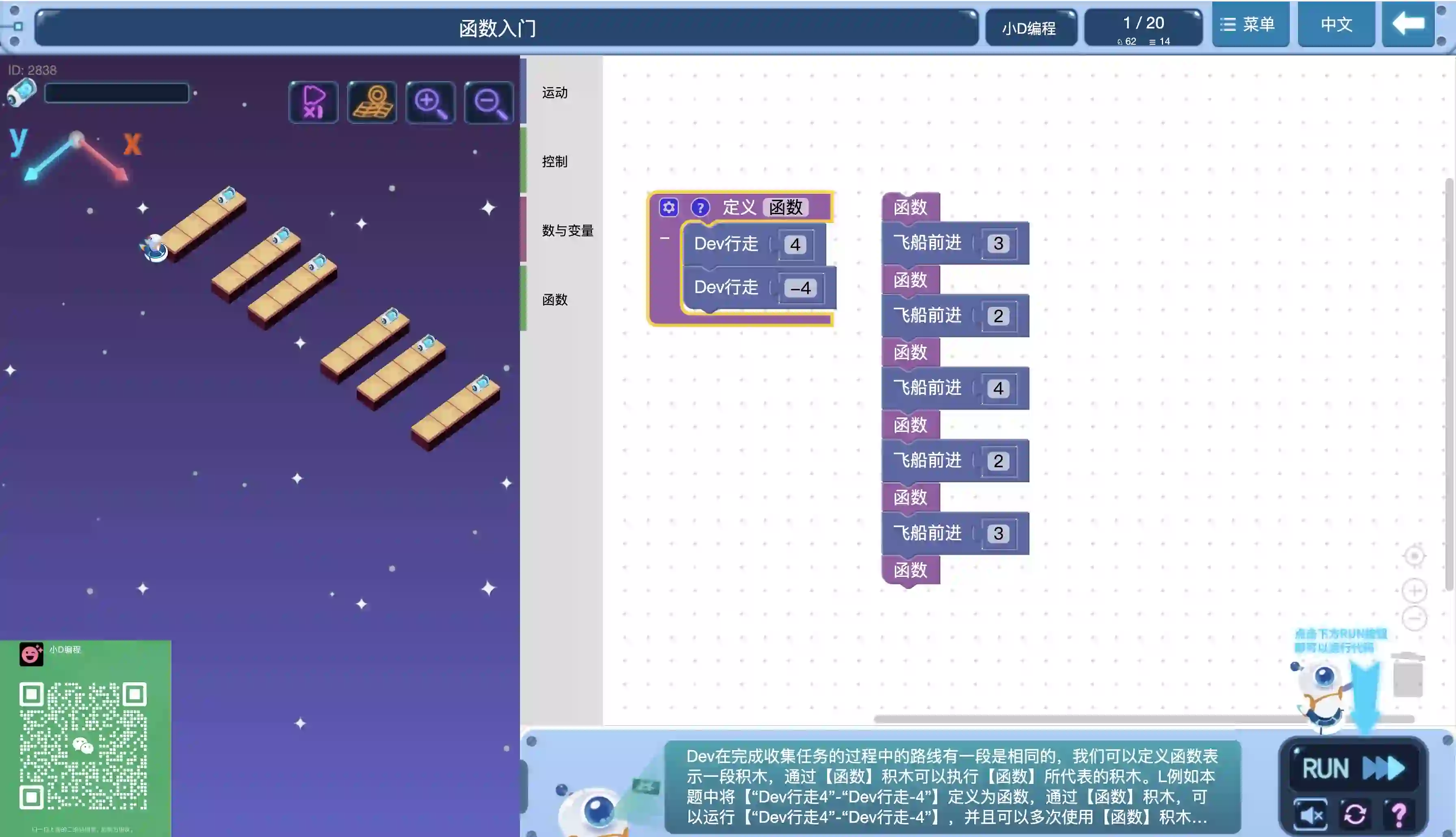The image size is (1456, 837).
Task: Open the 菜单 menu
Action: click(1250, 25)
